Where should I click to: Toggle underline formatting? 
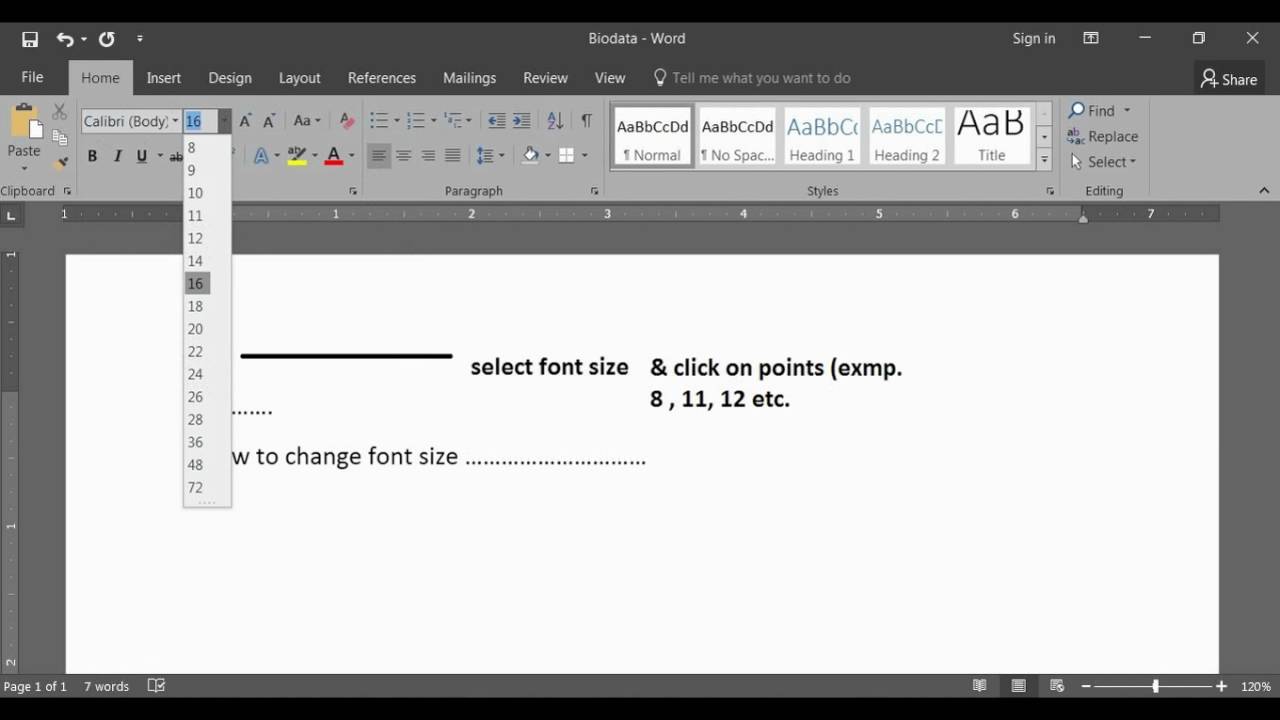(x=142, y=156)
